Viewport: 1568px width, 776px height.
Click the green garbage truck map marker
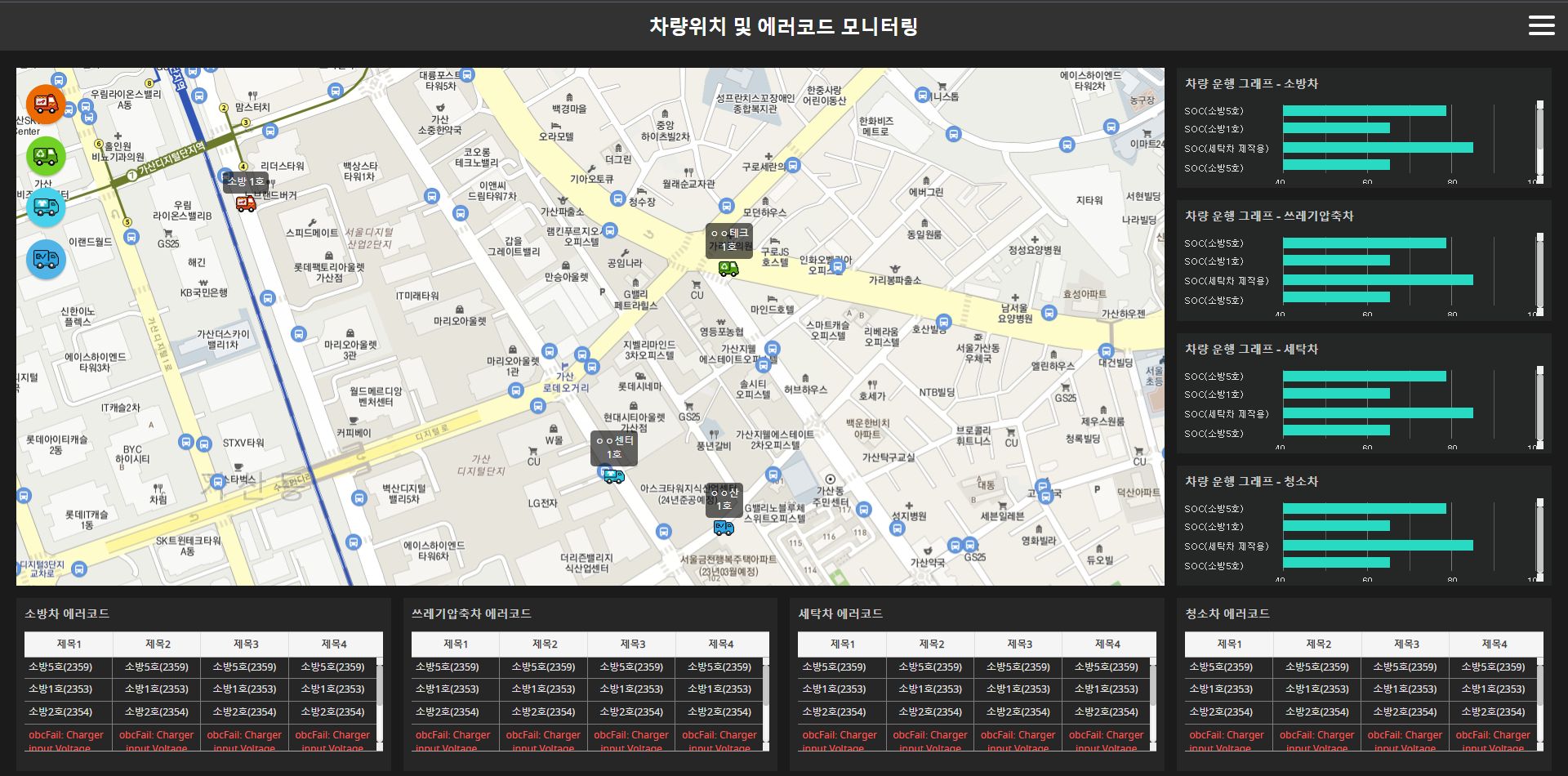[728, 268]
